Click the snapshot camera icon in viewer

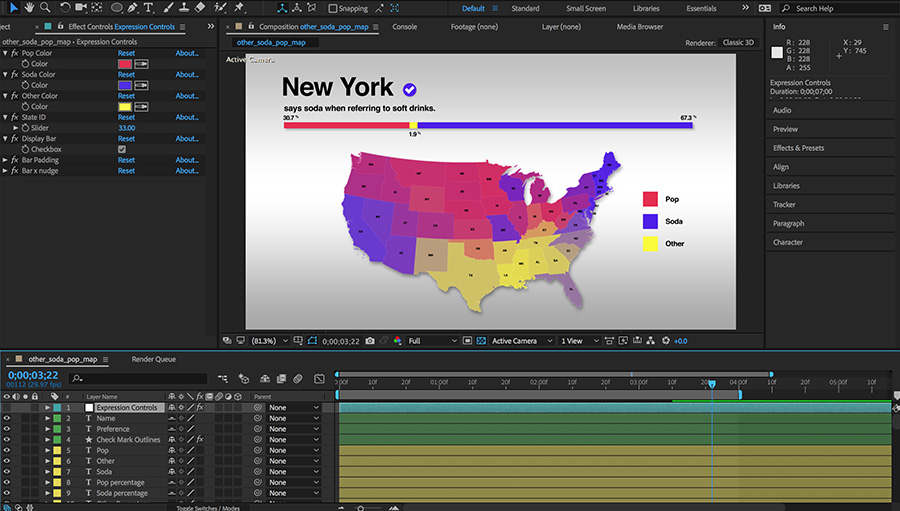(x=370, y=341)
